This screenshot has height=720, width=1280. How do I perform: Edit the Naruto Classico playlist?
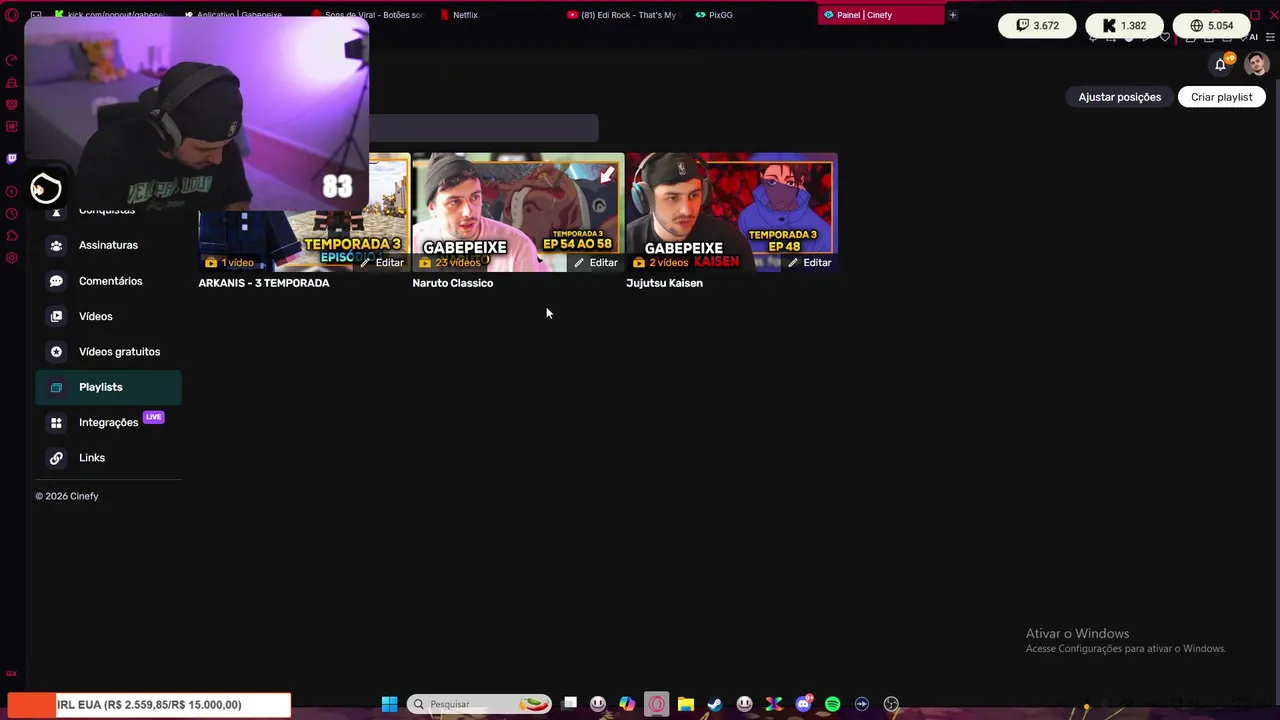coord(596,262)
